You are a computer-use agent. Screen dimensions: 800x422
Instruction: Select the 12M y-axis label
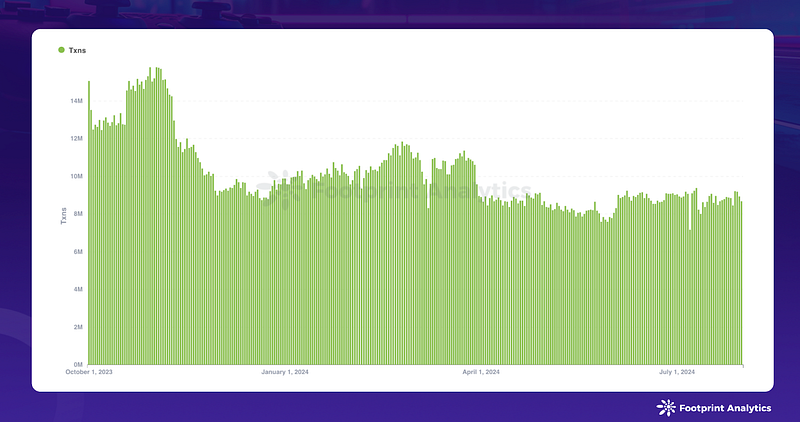point(77,139)
